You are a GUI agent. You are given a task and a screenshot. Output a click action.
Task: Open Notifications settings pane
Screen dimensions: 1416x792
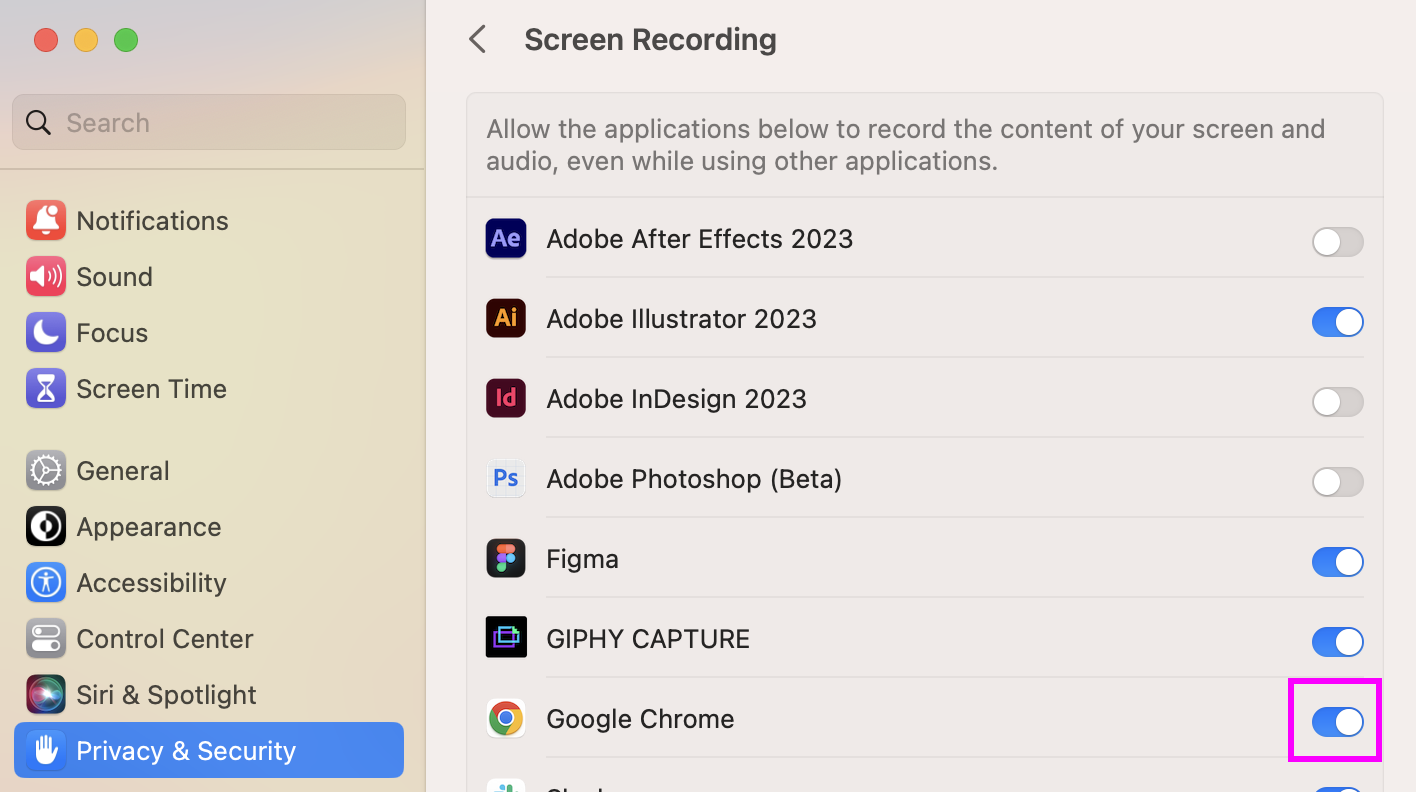(x=209, y=221)
